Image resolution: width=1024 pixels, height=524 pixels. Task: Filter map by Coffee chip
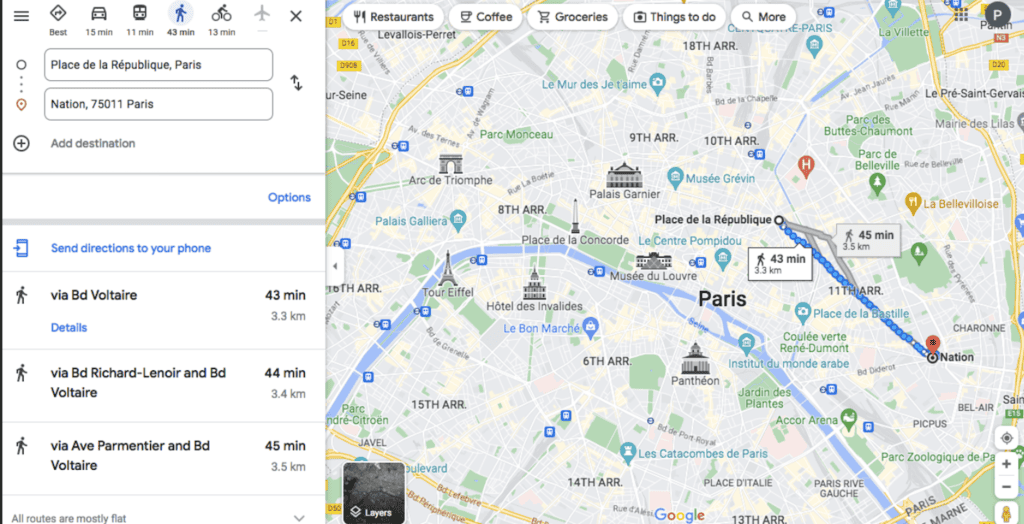(486, 17)
